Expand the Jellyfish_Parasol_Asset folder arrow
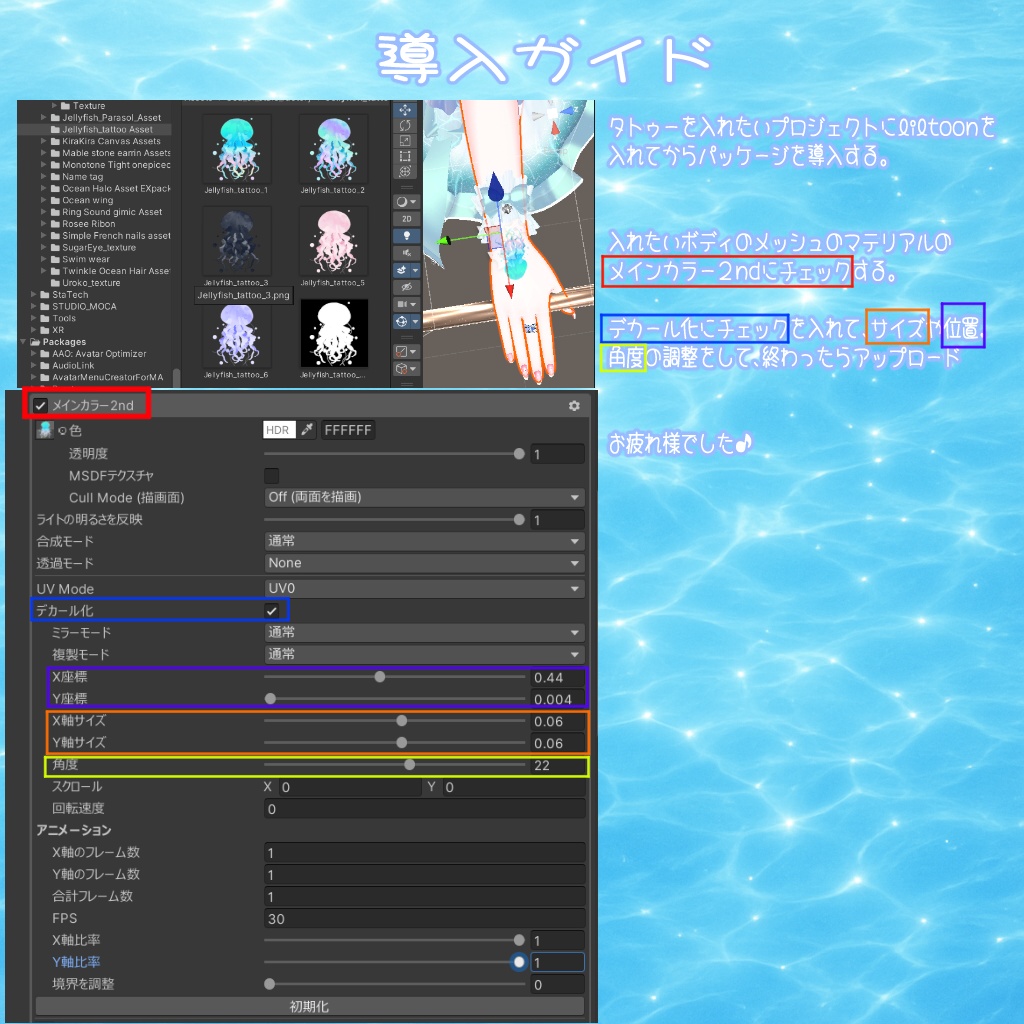This screenshot has height=1024, width=1024. (x=44, y=118)
